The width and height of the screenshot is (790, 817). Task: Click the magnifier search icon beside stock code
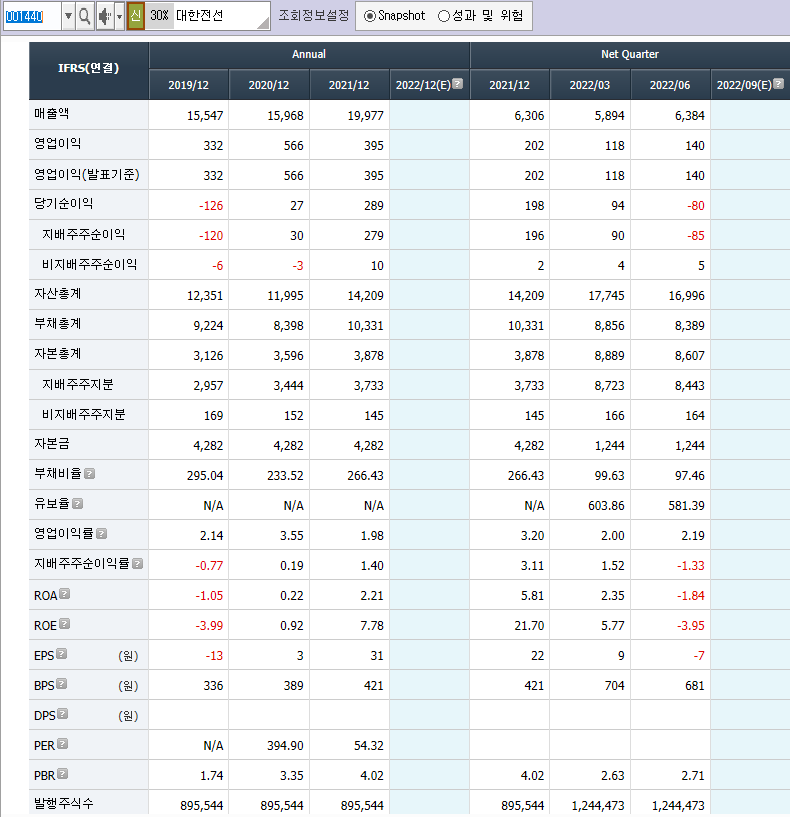click(84, 16)
